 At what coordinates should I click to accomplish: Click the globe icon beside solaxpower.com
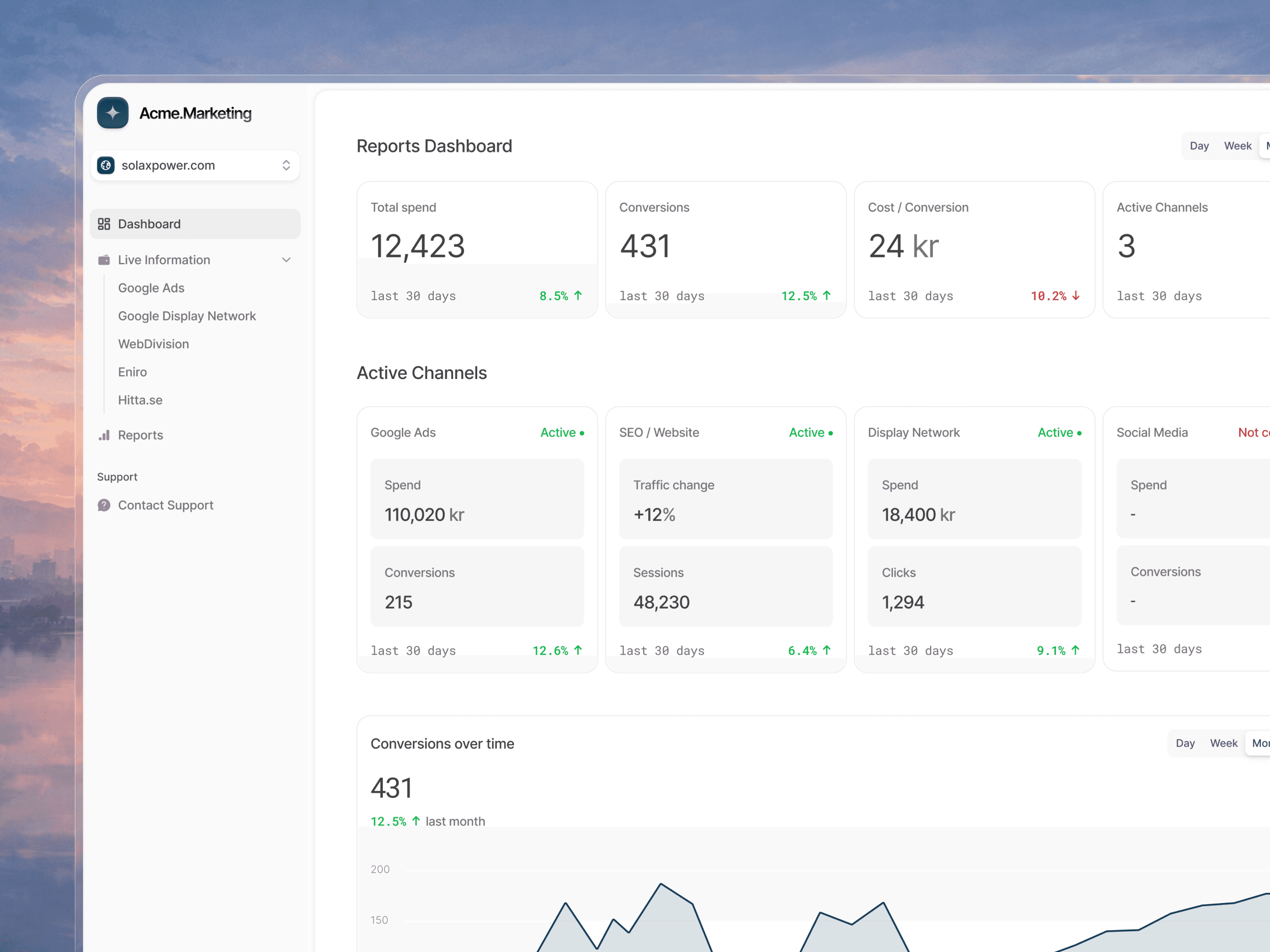[106, 165]
